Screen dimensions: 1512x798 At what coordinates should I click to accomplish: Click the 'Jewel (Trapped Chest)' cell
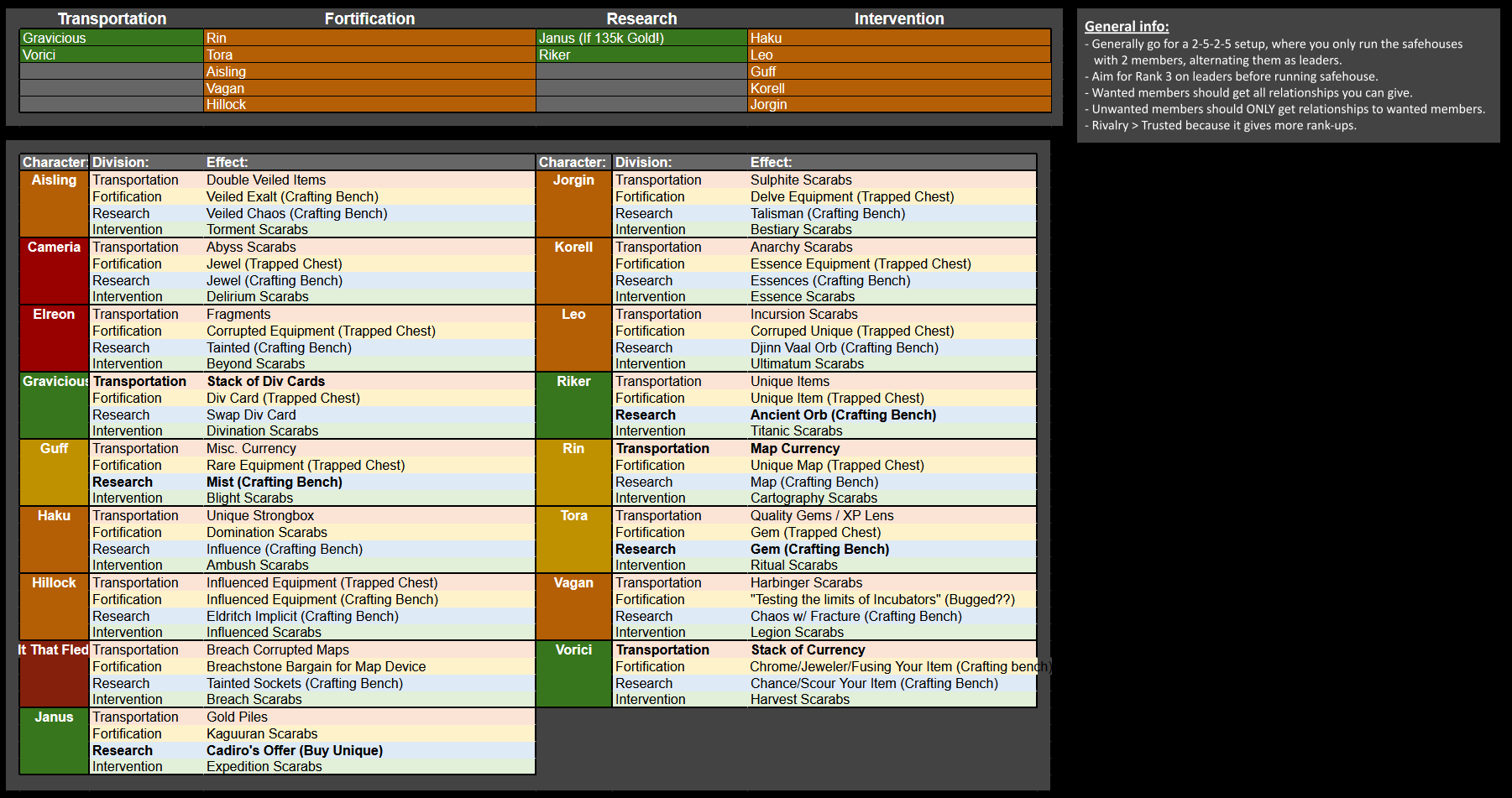pyautogui.click(x=369, y=263)
